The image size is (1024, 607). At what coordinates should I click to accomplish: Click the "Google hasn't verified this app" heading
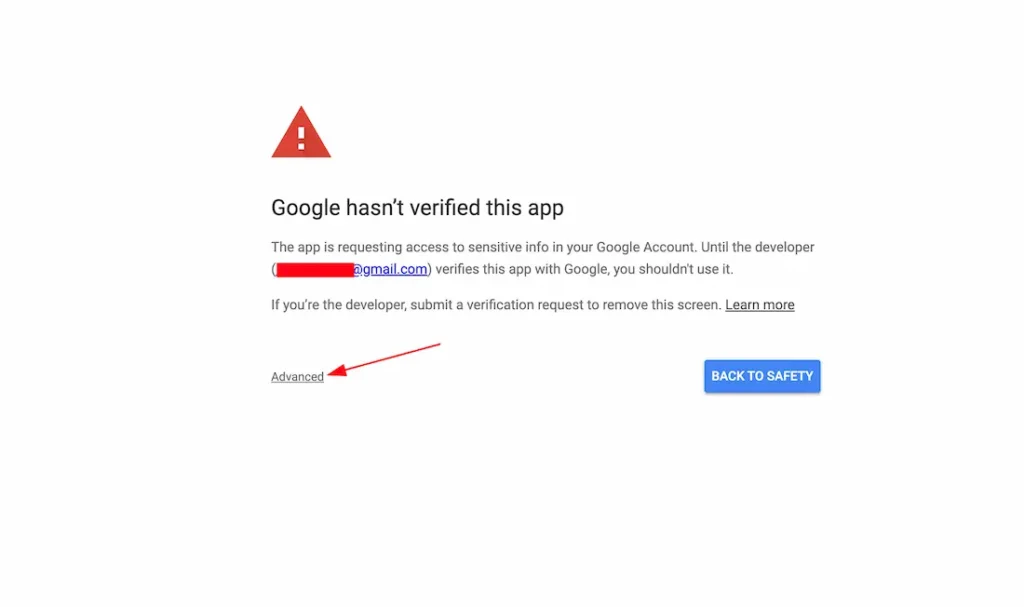pyautogui.click(x=417, y=208)
